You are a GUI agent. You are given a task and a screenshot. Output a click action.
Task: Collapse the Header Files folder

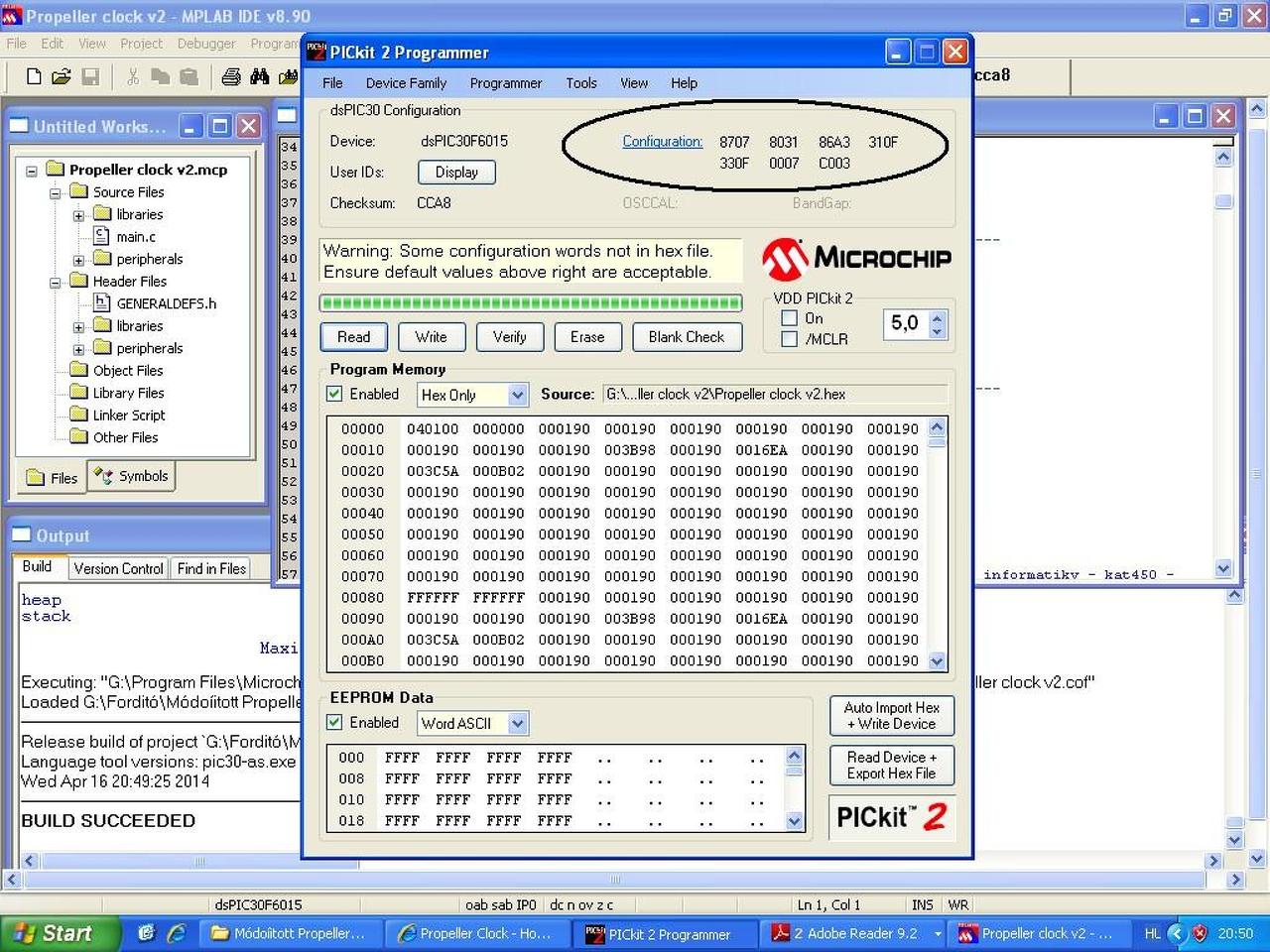click(x=56, y=283)
